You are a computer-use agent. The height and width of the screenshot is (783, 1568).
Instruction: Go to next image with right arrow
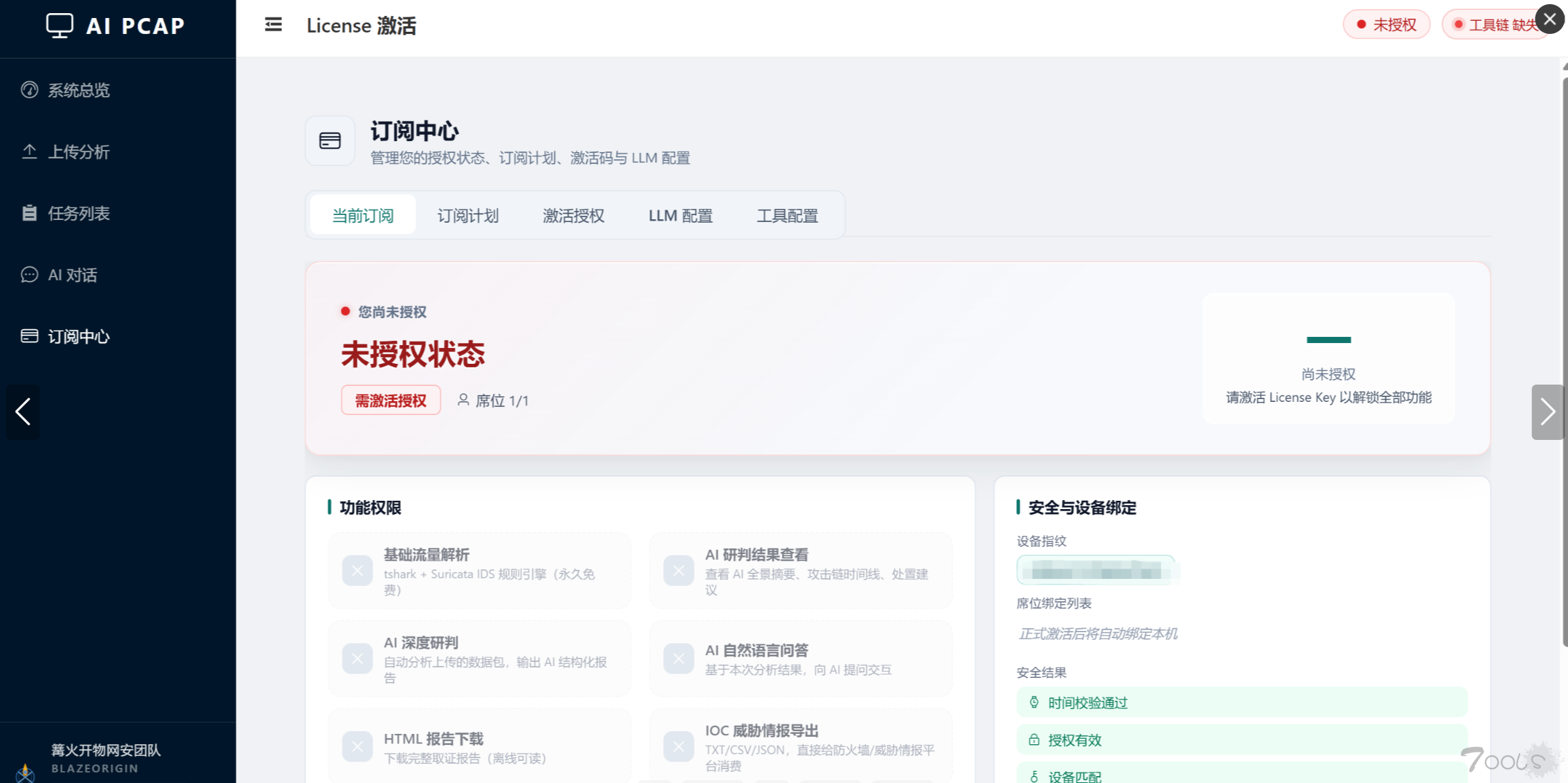pos(1547,412)
